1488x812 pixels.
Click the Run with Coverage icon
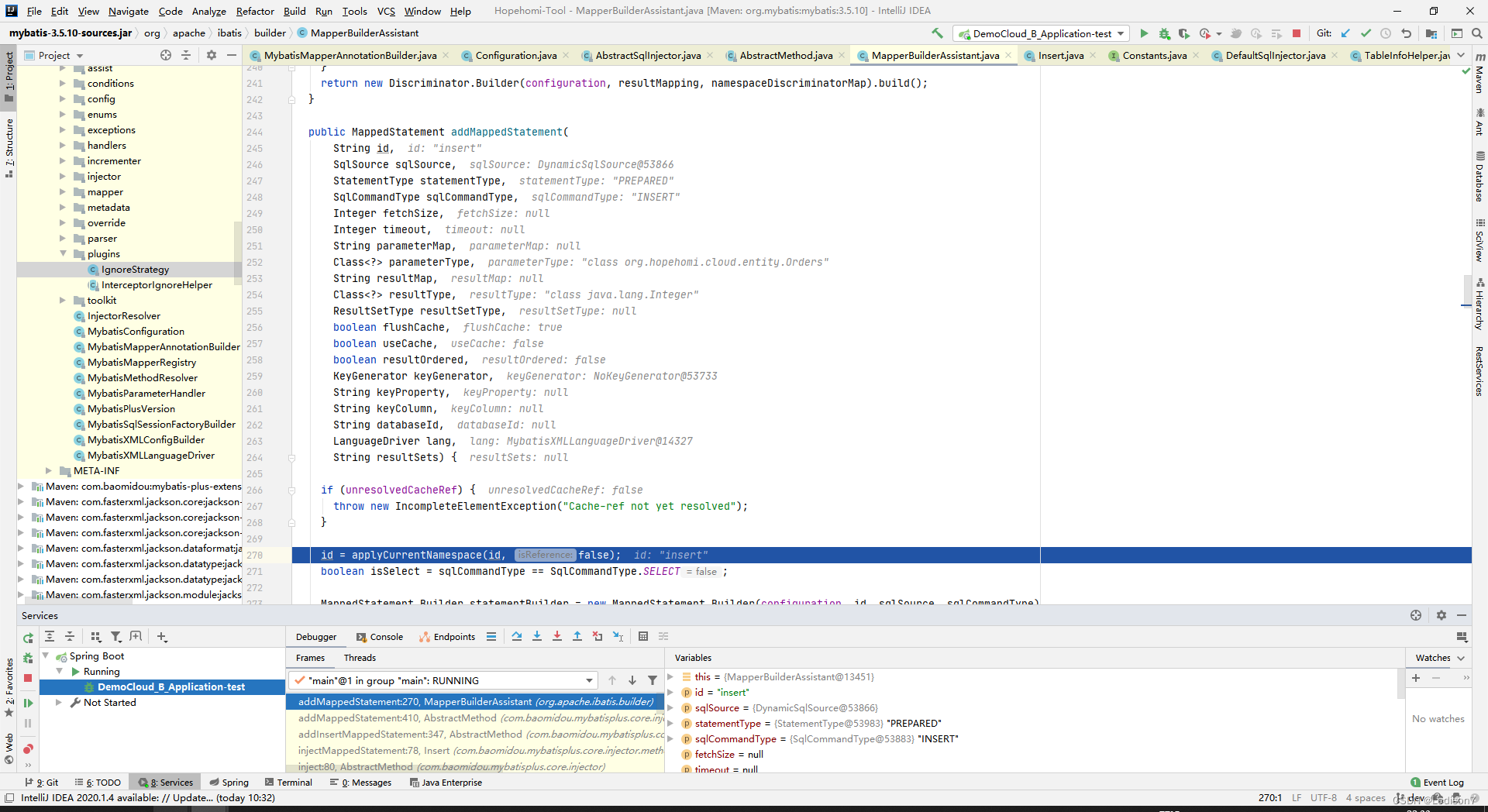(1184, 33)
